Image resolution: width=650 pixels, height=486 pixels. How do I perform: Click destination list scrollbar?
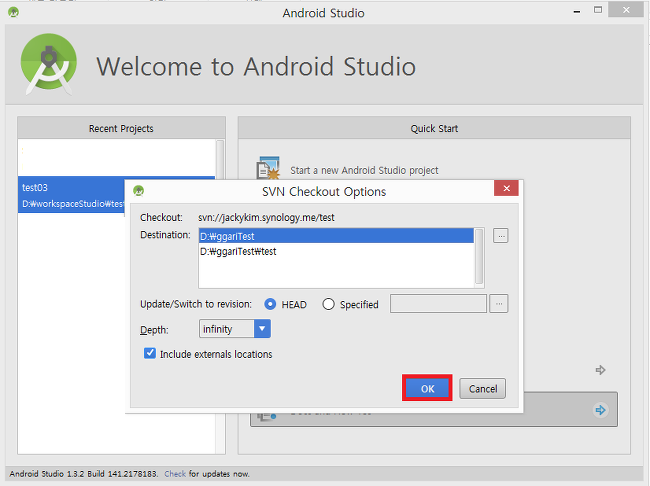[x=479, y=257]
